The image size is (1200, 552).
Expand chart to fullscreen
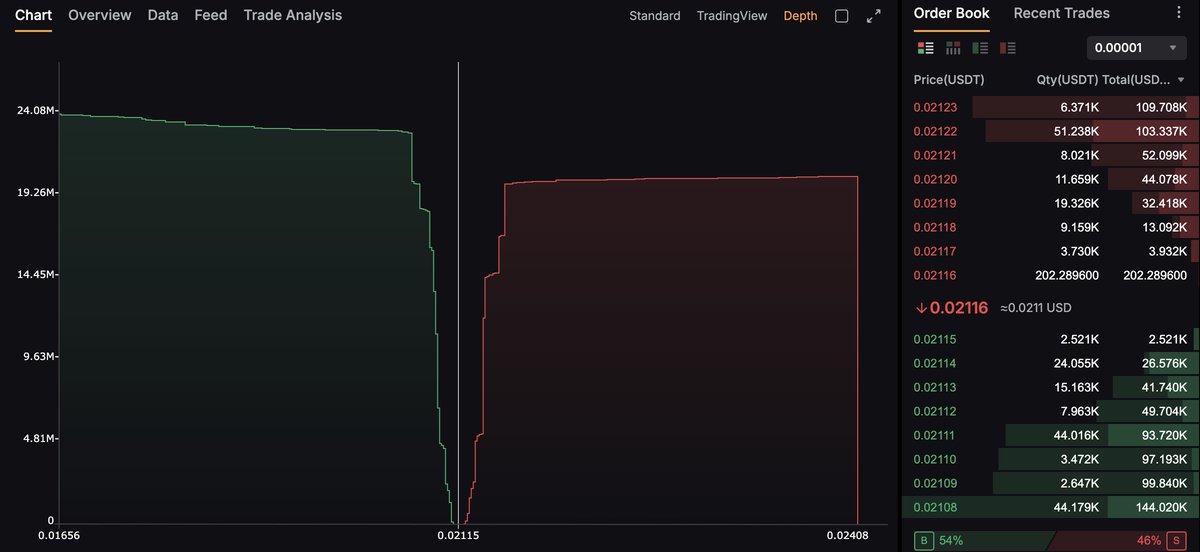[873, 16]
